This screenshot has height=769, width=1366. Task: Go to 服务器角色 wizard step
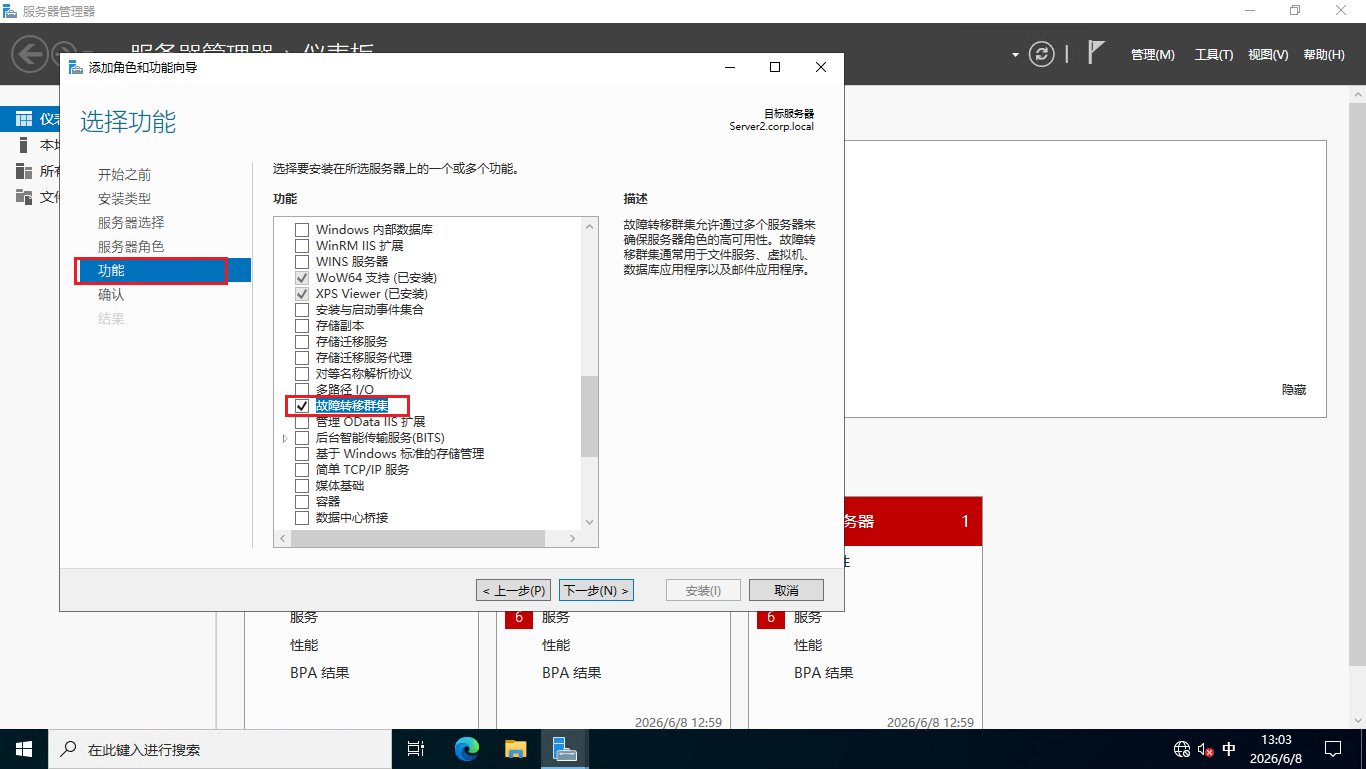tap(131, 247)
